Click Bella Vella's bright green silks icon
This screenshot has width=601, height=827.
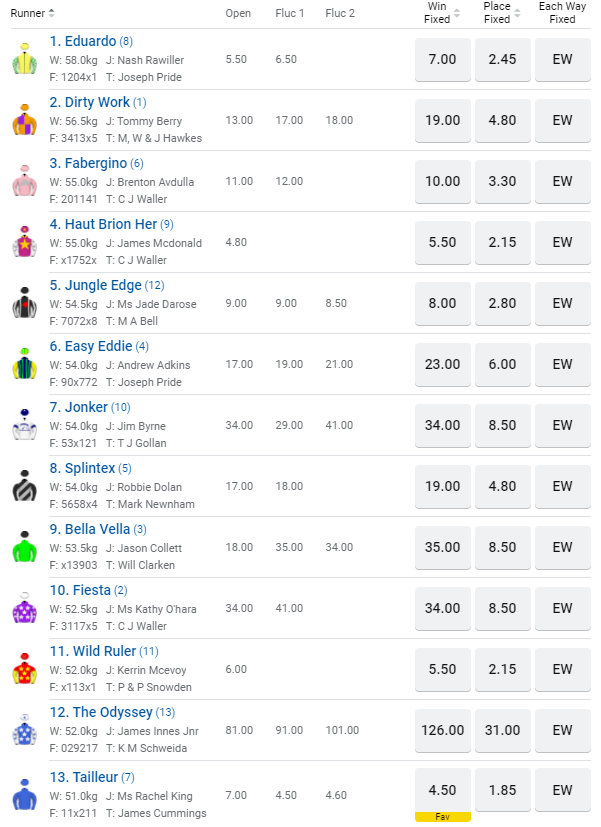click(24, 548)
